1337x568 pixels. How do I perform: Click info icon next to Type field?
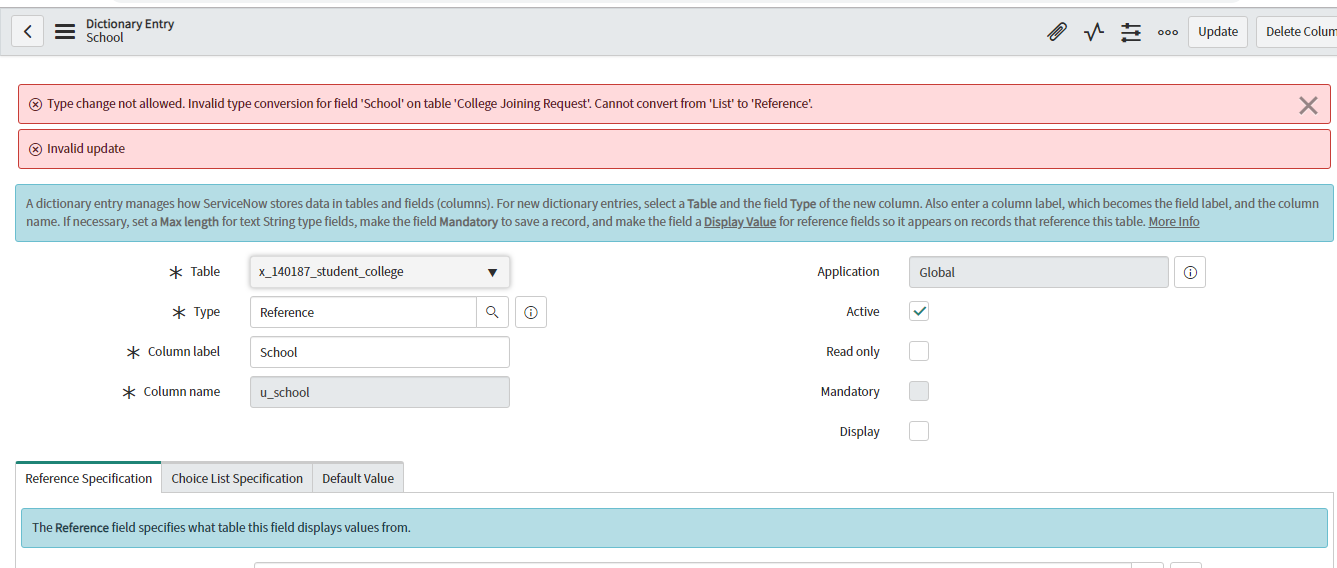[531, 312]
